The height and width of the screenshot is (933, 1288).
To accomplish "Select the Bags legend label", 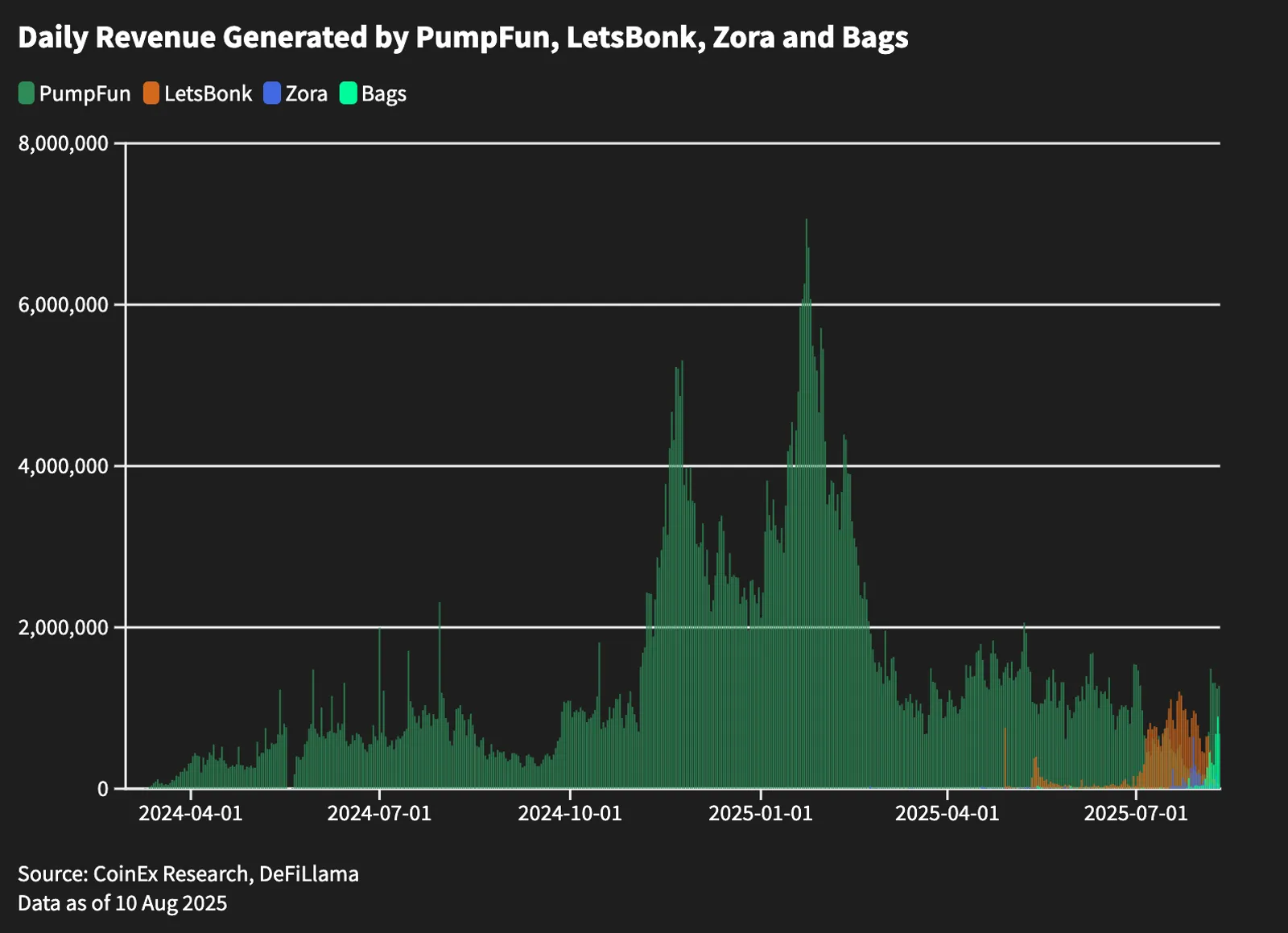I will coord(384,95).
